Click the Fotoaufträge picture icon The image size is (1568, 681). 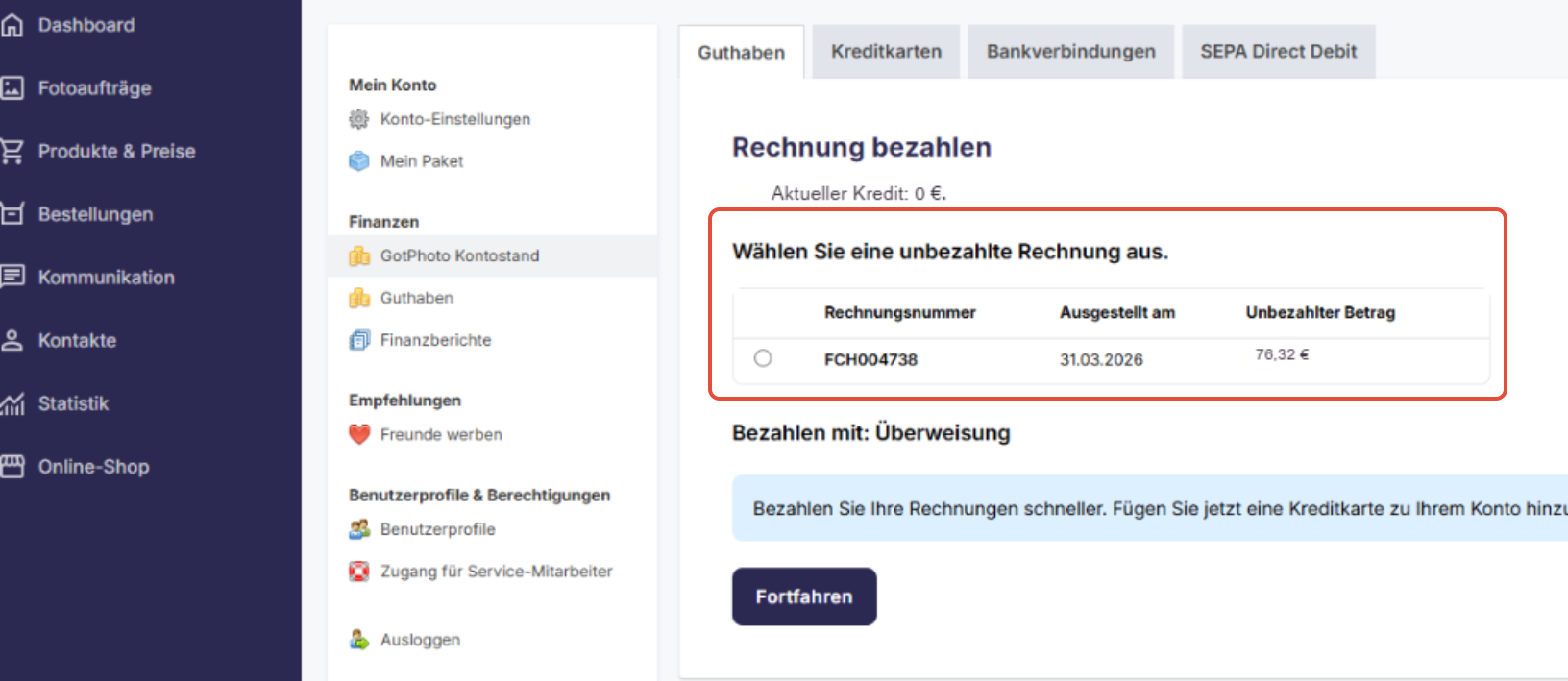12,88
